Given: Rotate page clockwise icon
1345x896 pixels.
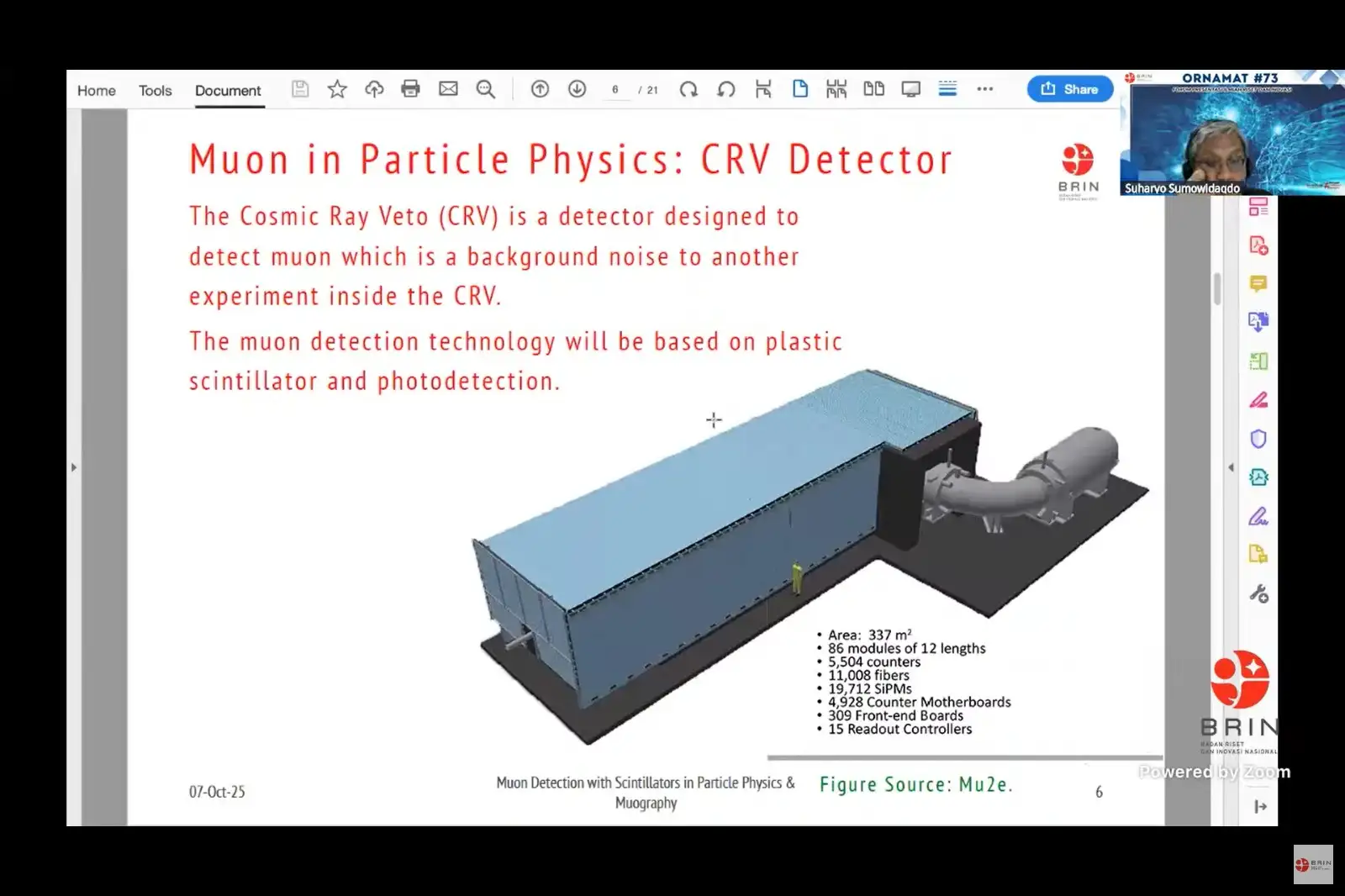Looking at the screenshot, I should pos(688,89).
